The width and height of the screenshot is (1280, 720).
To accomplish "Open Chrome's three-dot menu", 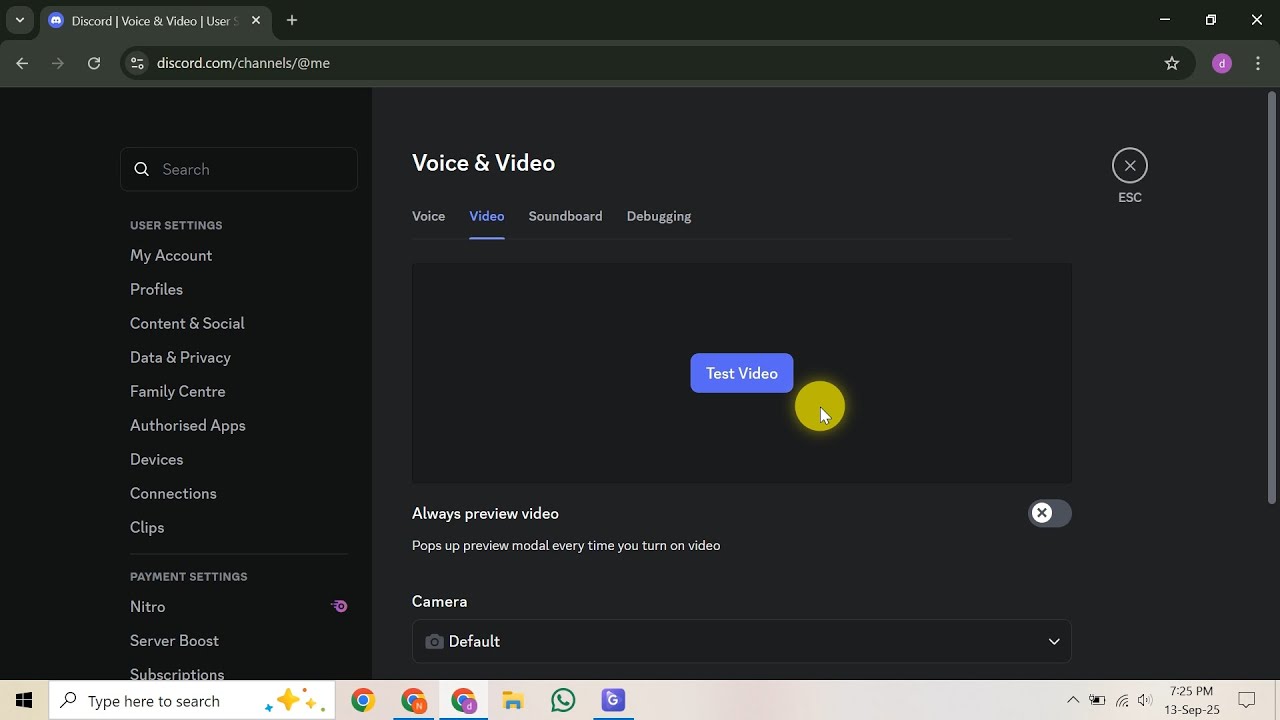I will [x=1258, y=63].
